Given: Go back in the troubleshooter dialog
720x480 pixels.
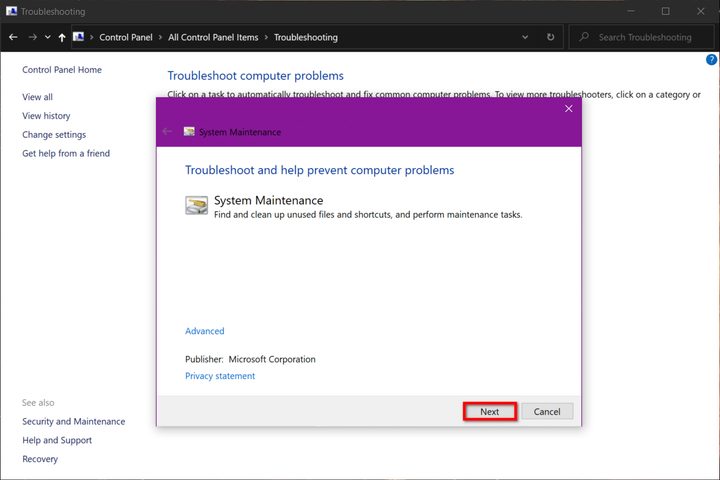Looking at the screenshot, I should point(168,132).
